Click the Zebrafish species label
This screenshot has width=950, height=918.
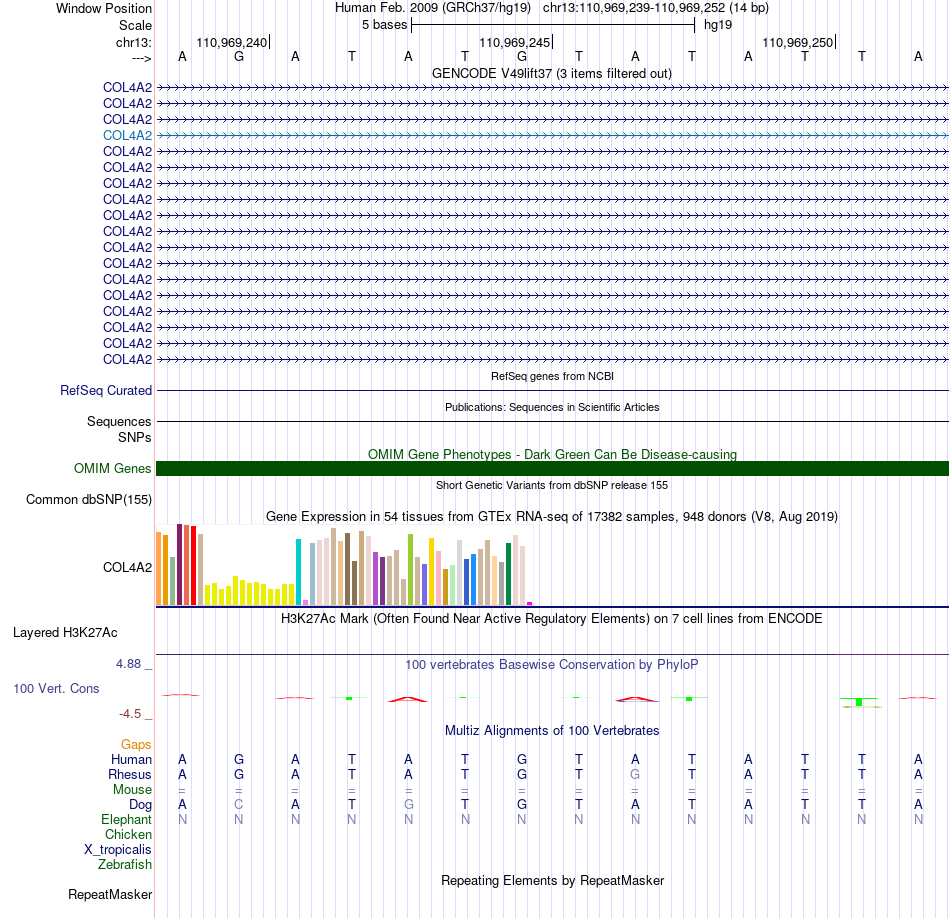click(125, 865)
